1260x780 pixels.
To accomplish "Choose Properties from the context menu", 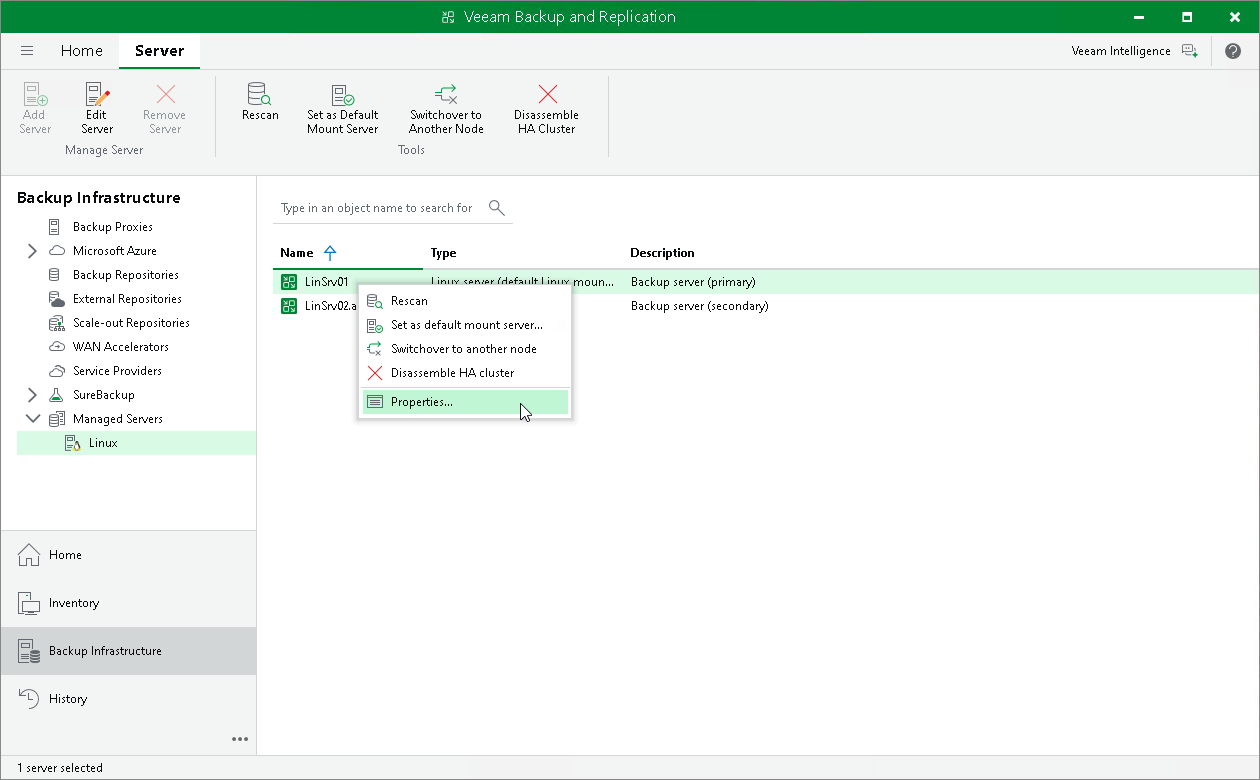I will click(420, 401).
